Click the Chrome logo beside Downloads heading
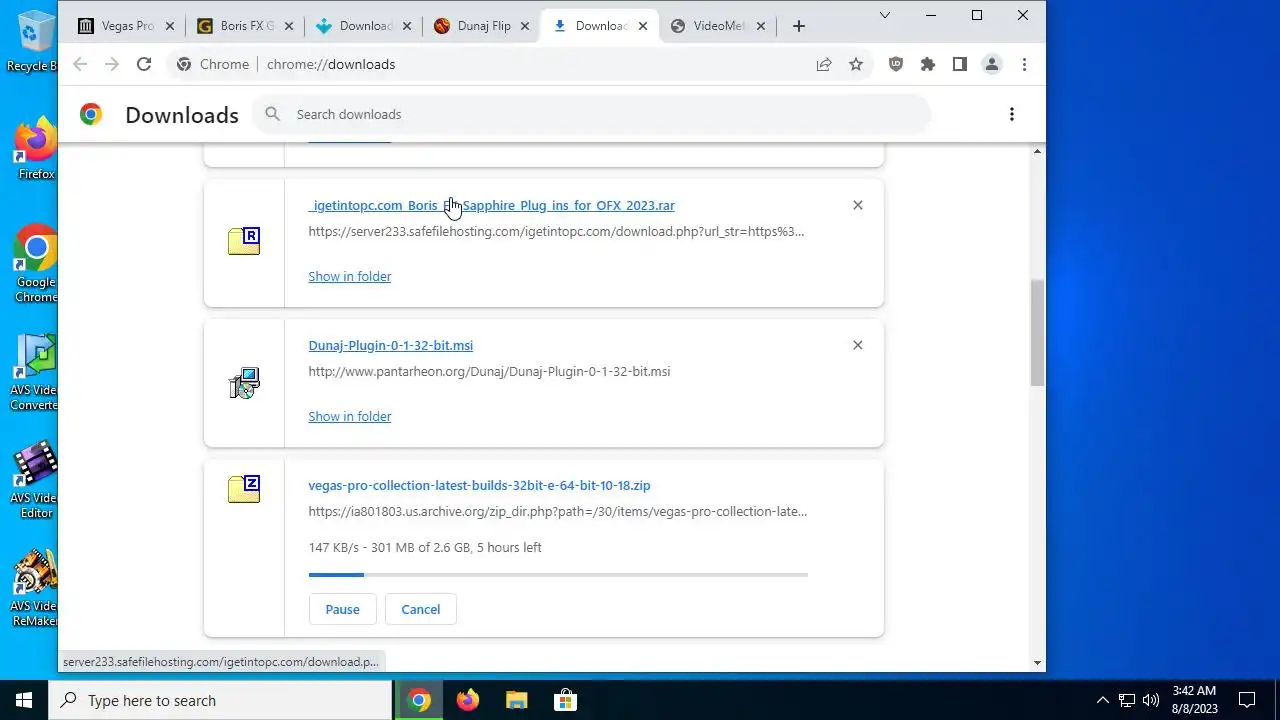 tap(91, 114)
